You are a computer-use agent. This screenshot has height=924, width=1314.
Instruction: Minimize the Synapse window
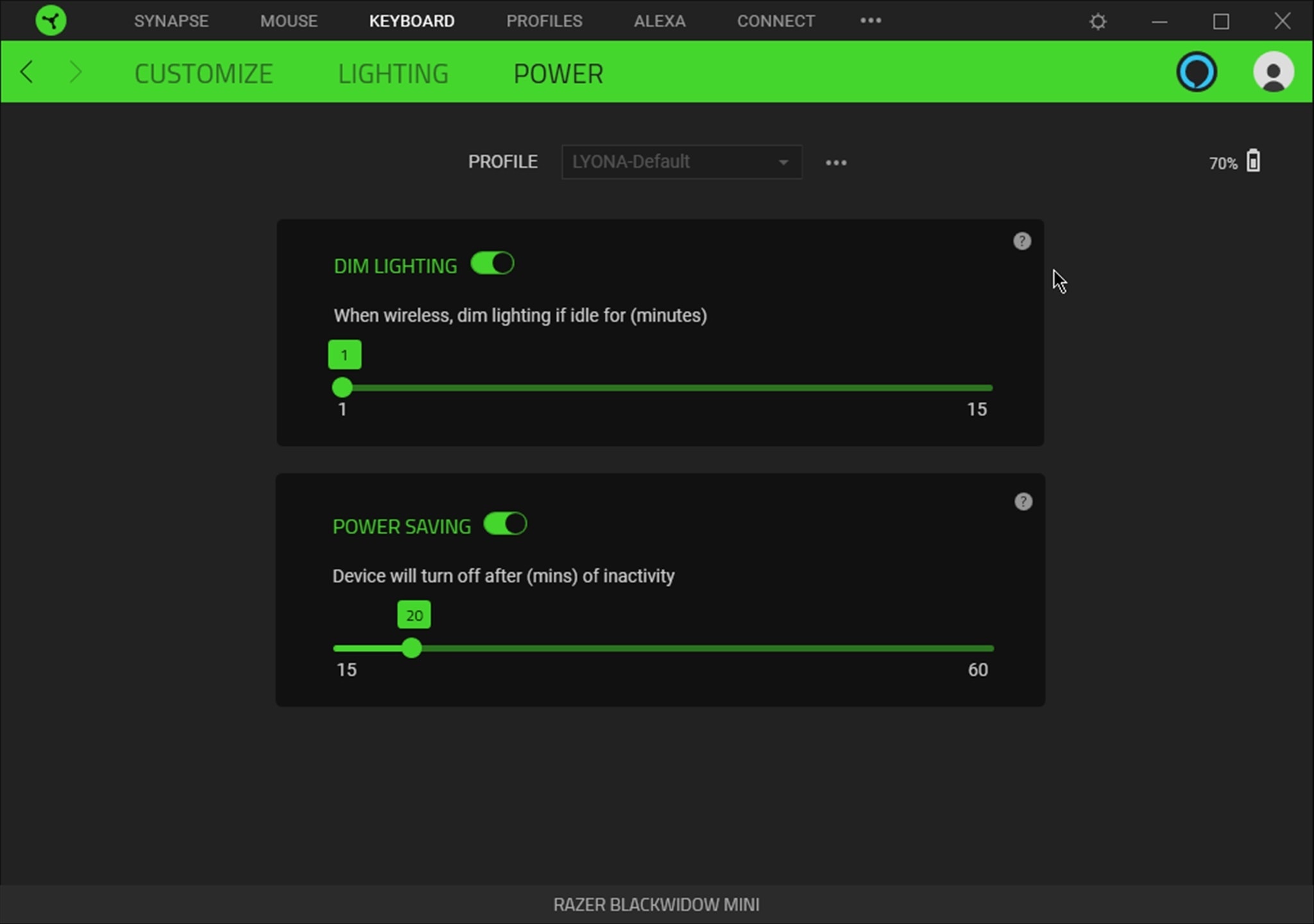coord(1159,22)
